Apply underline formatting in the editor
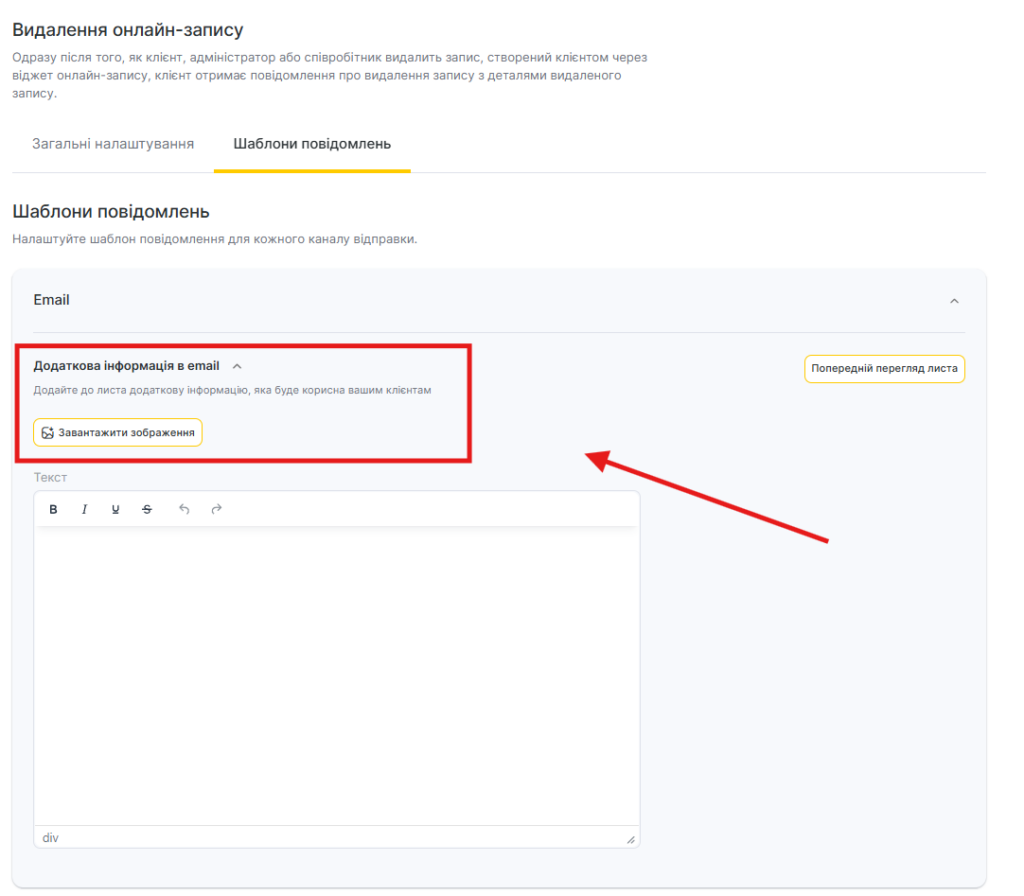 point(116,510)
